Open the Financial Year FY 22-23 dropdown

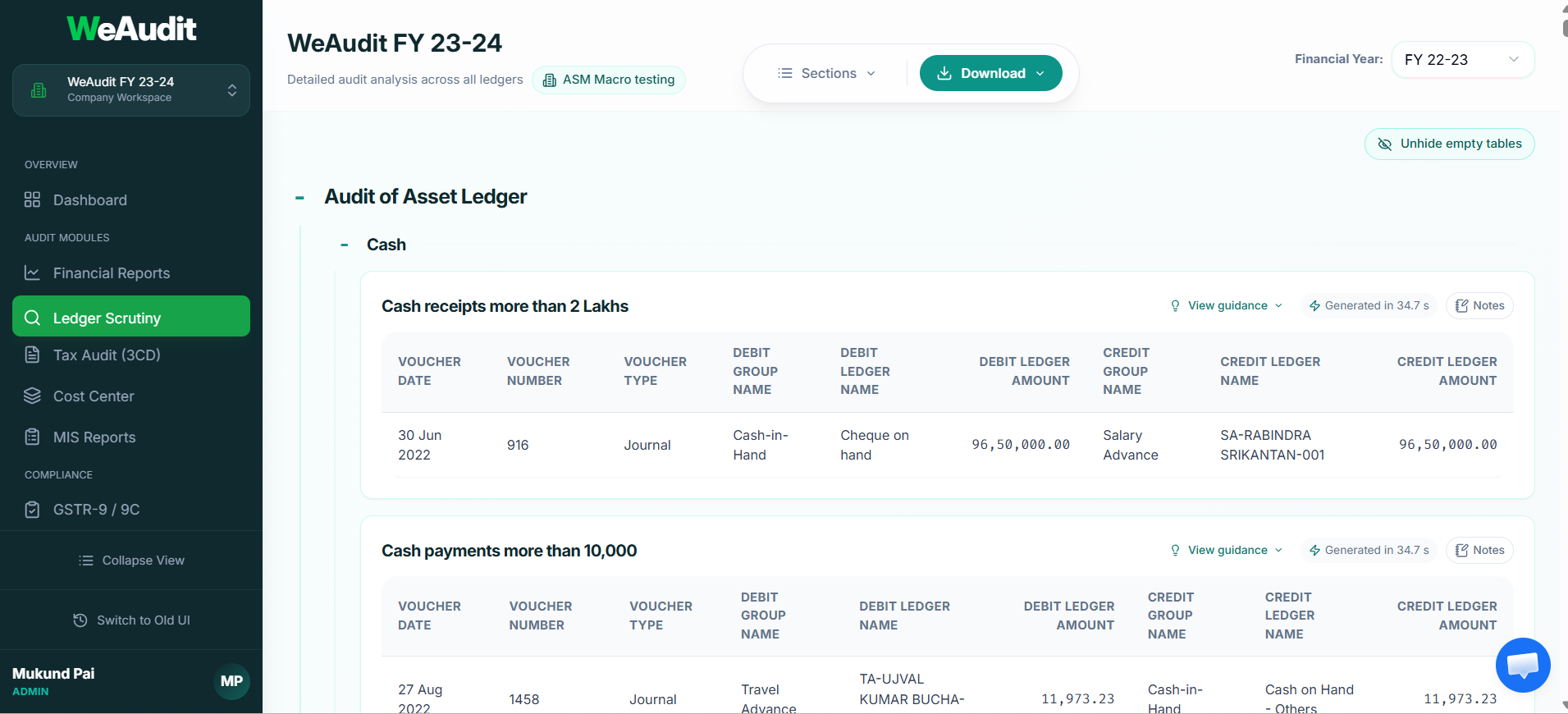[1463, 59]
